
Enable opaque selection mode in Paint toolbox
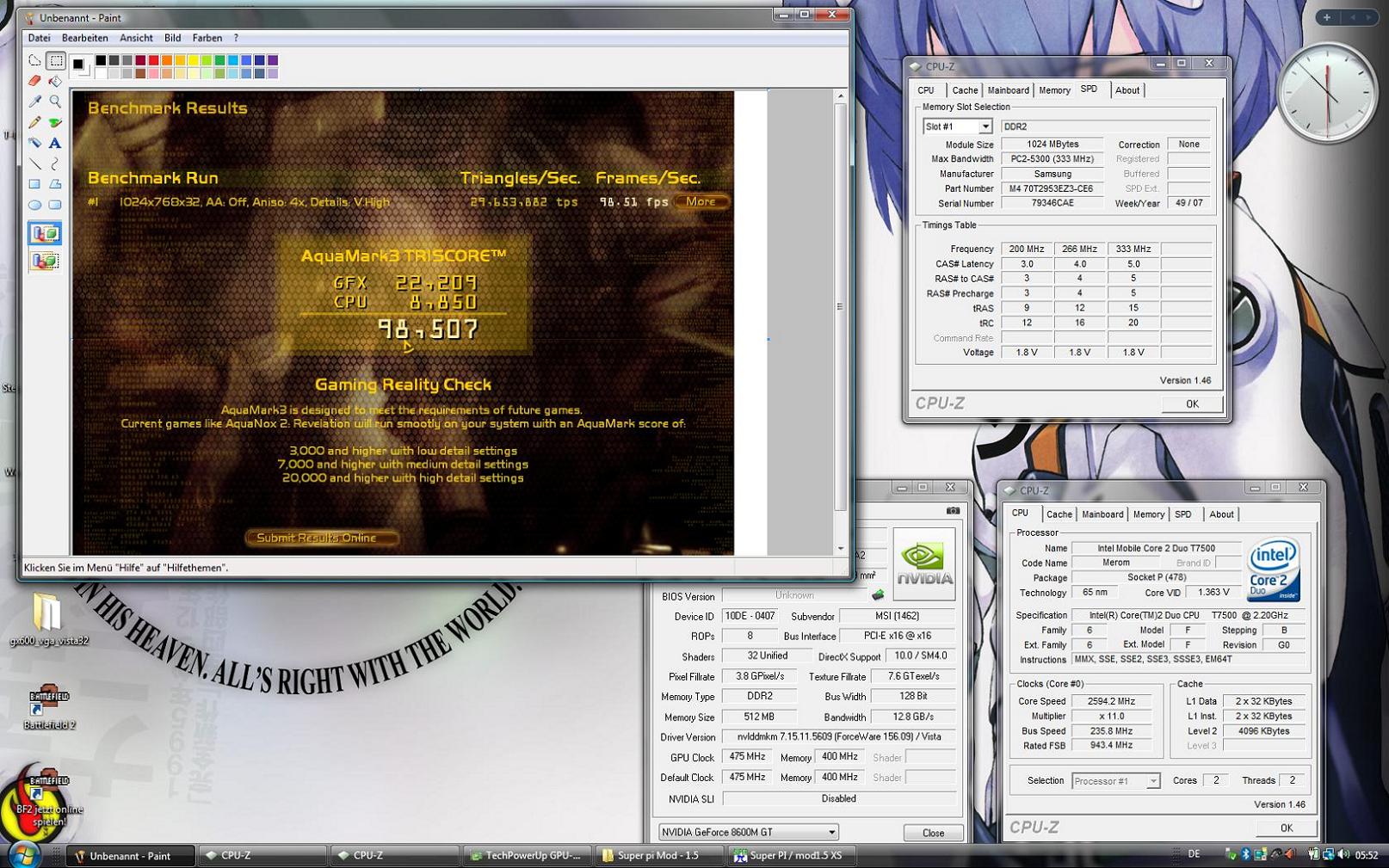click(45, 233)
